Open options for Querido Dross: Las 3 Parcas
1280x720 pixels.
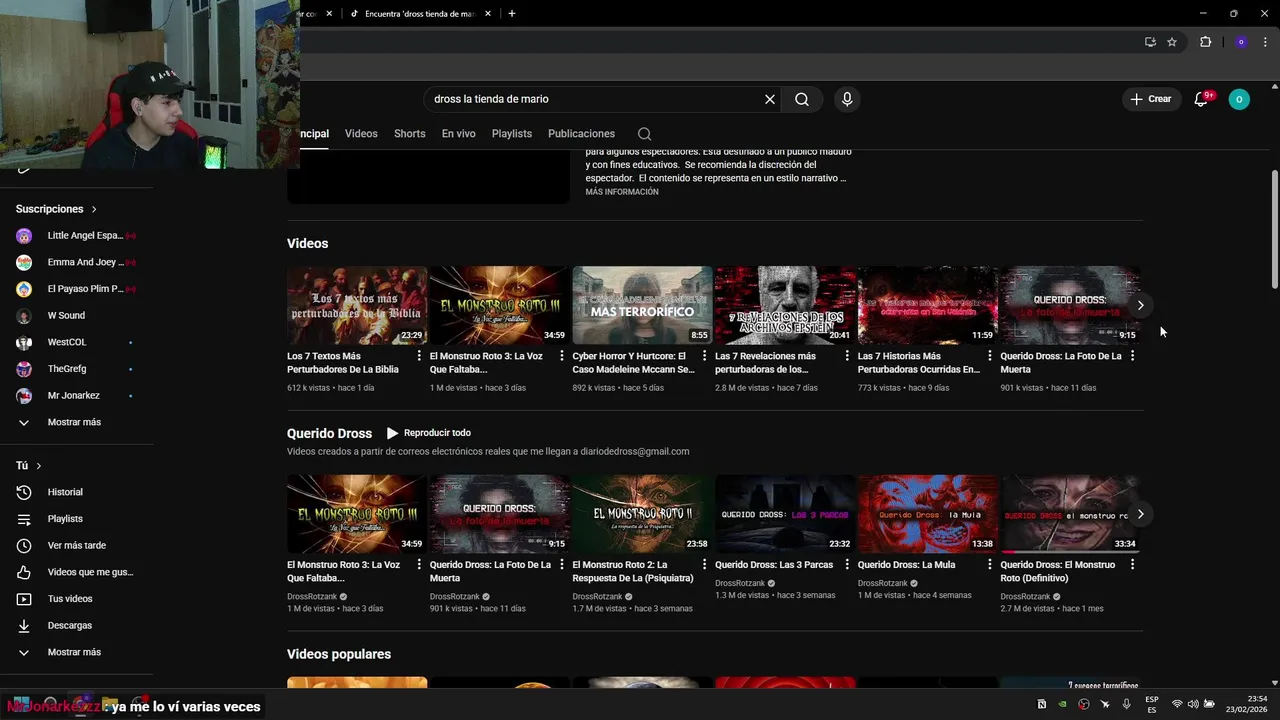point(847,565)
